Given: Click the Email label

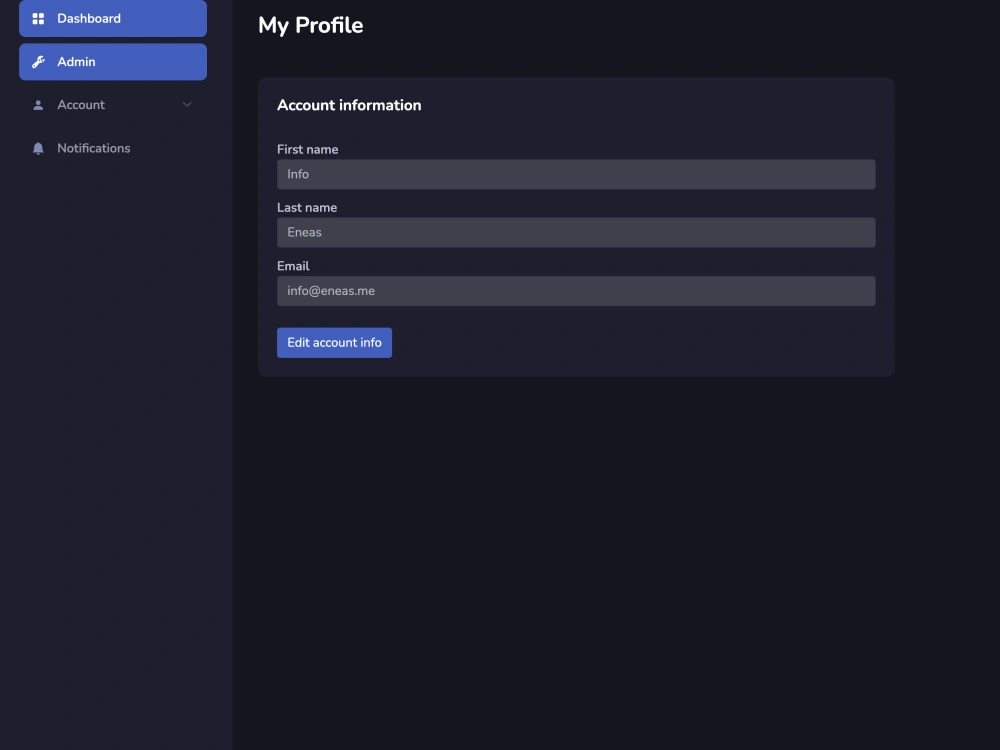Looking at the screenshot, I should (293, 266).
